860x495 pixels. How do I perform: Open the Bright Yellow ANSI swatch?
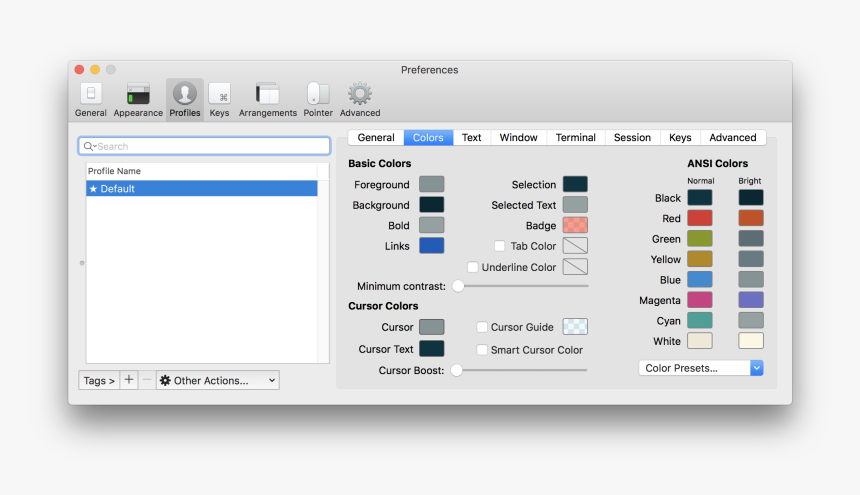pos(751,259)
